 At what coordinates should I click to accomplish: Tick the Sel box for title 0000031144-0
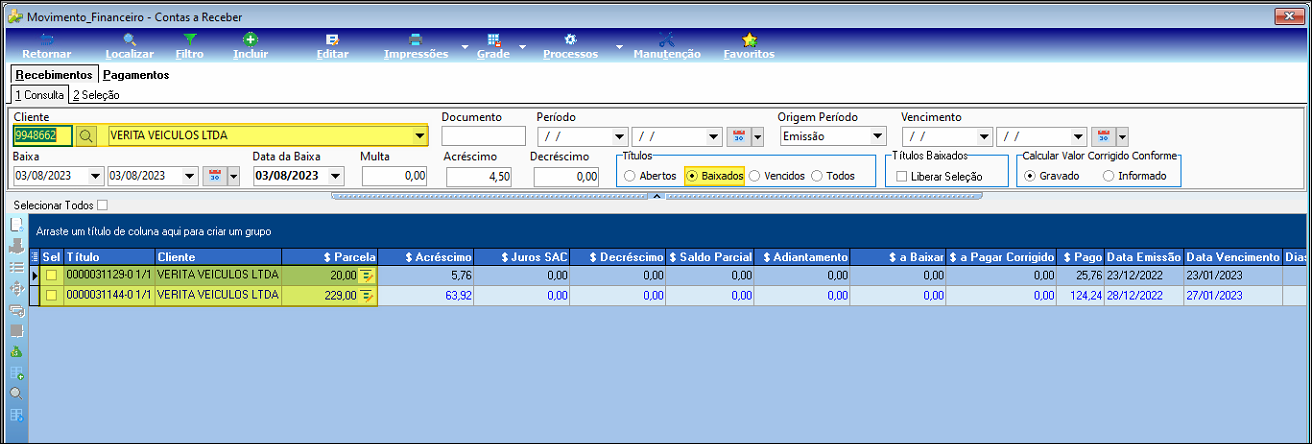tap(52, 295)
